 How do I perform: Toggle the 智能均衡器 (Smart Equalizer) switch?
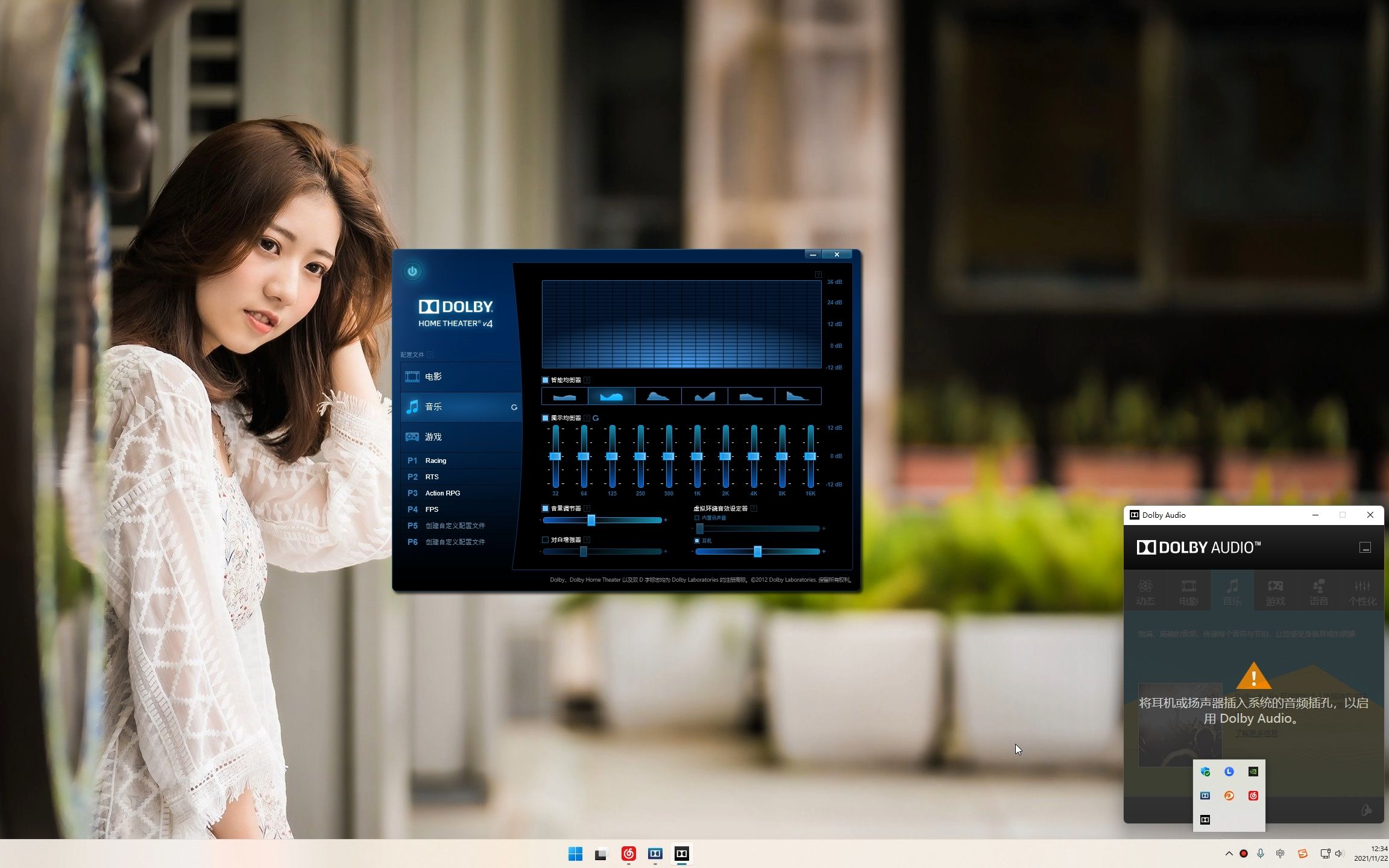[543, 379]
